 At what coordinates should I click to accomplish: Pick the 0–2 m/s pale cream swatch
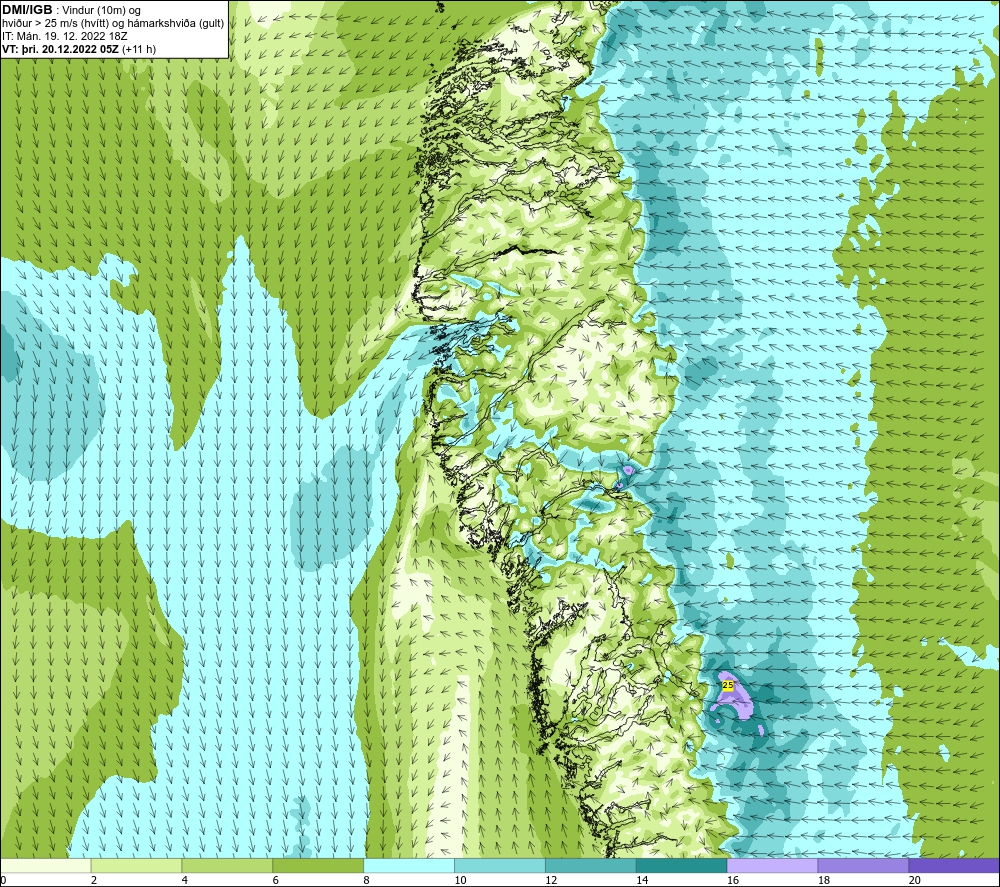[x=46, y=866]
